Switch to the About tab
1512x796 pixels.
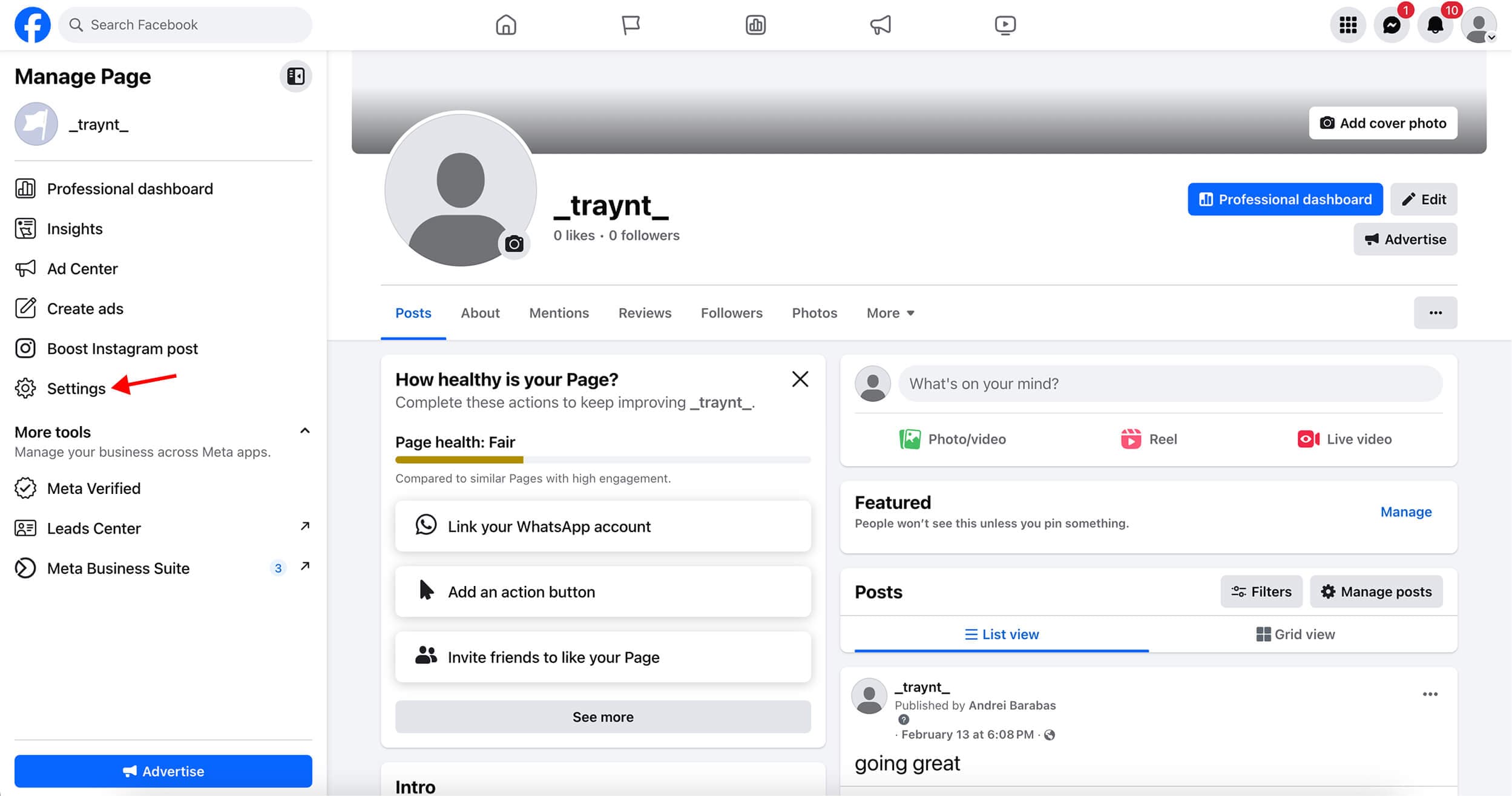(x=480, y=313)
